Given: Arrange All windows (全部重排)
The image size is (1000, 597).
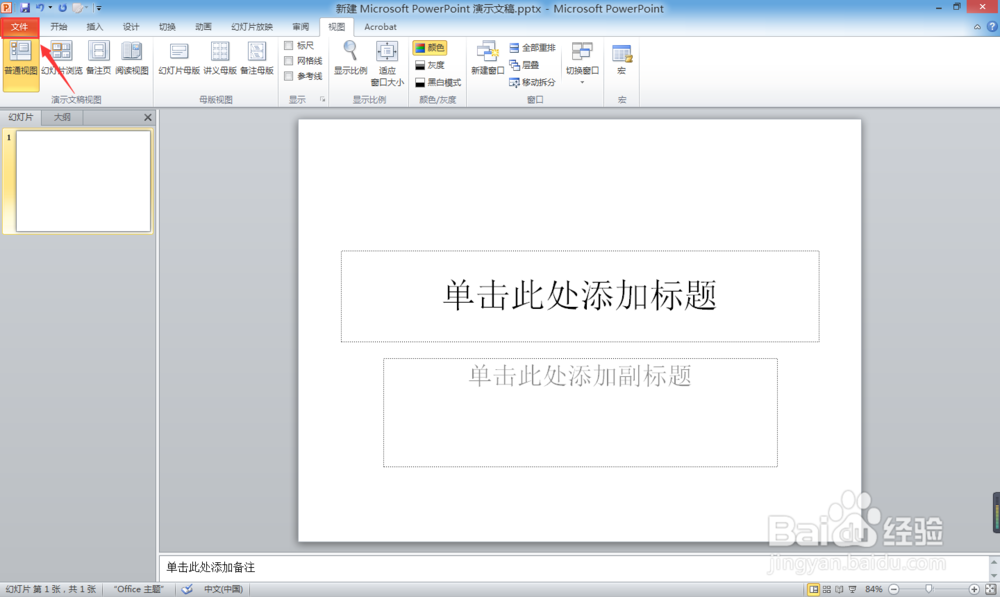Looking at the screenshot, I should pos(534,46).
